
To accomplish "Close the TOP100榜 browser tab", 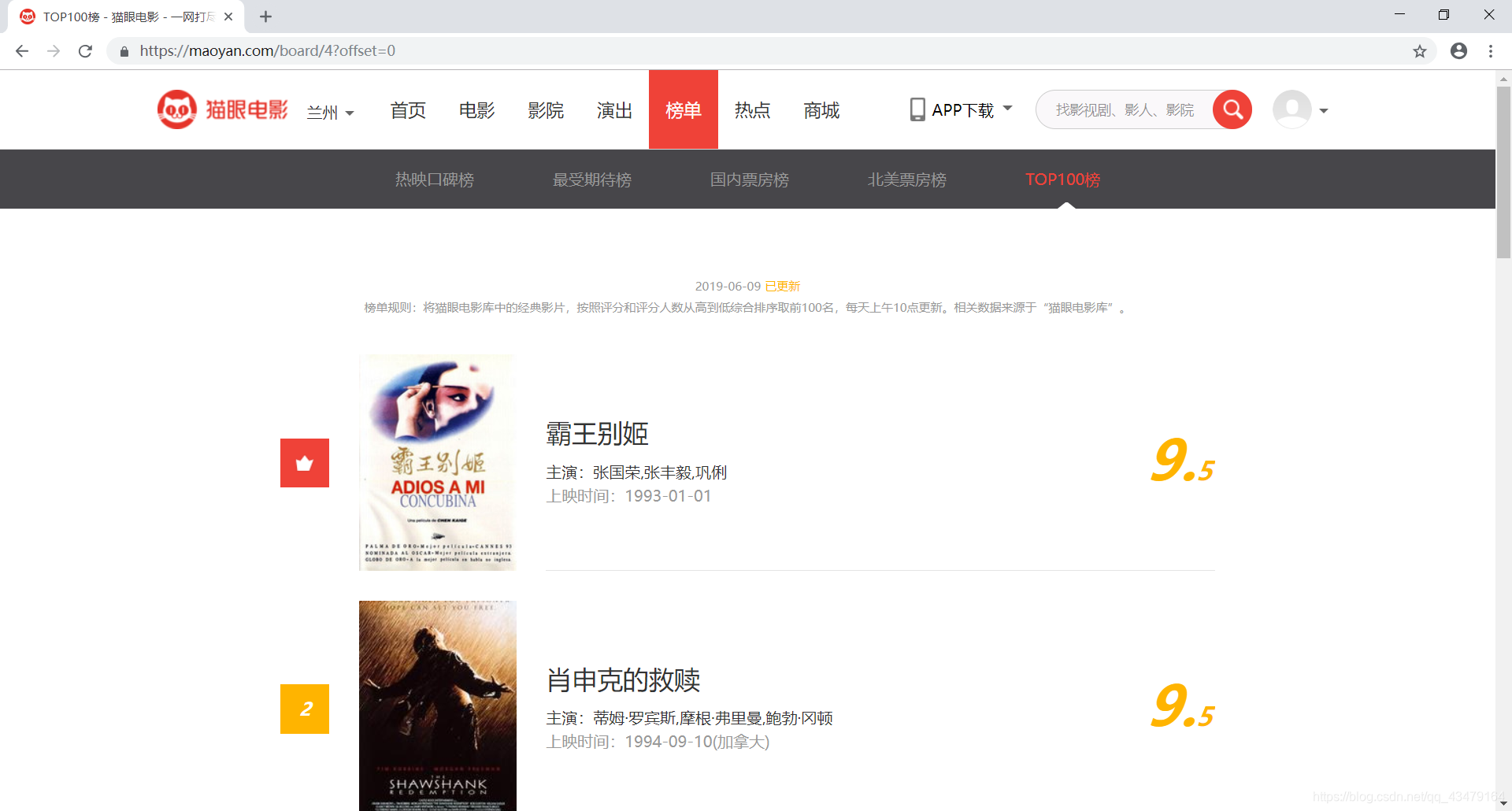I will tap(228, 17).
